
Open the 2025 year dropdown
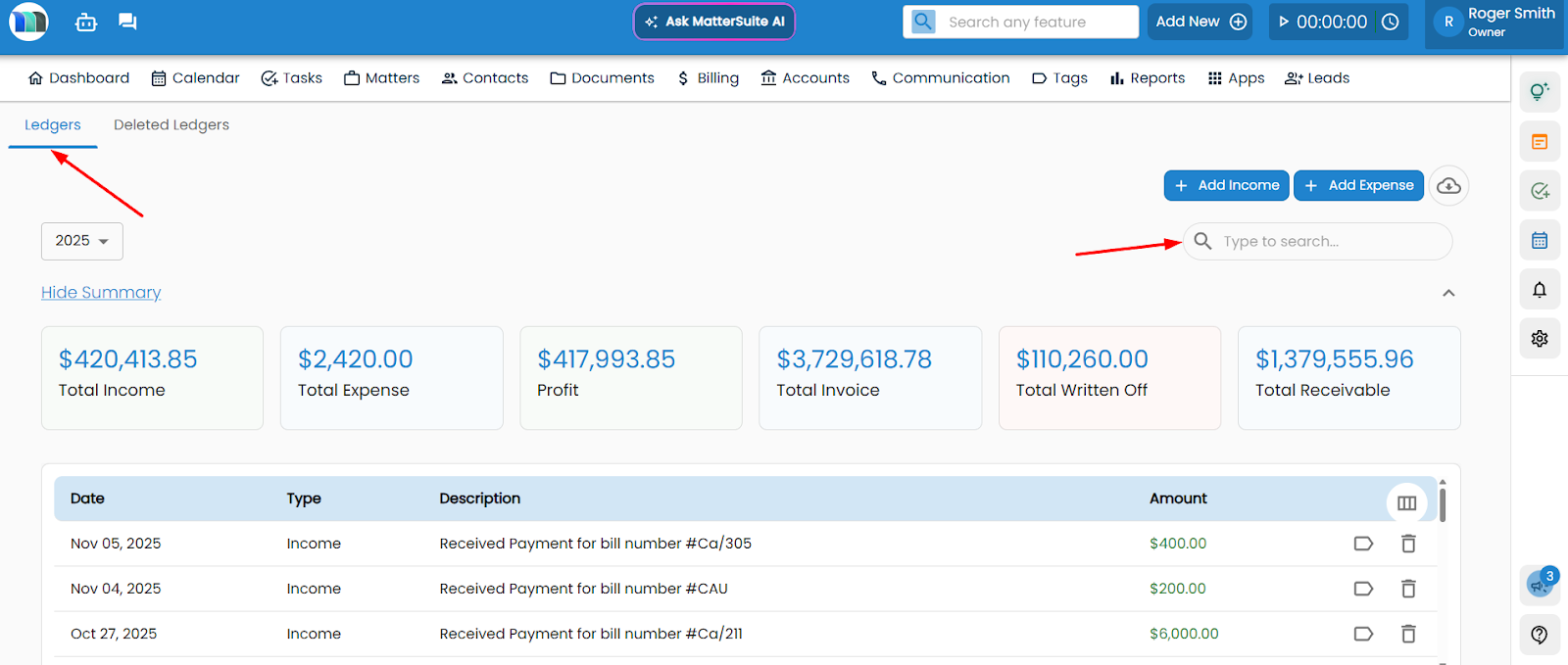coord(82,241)
